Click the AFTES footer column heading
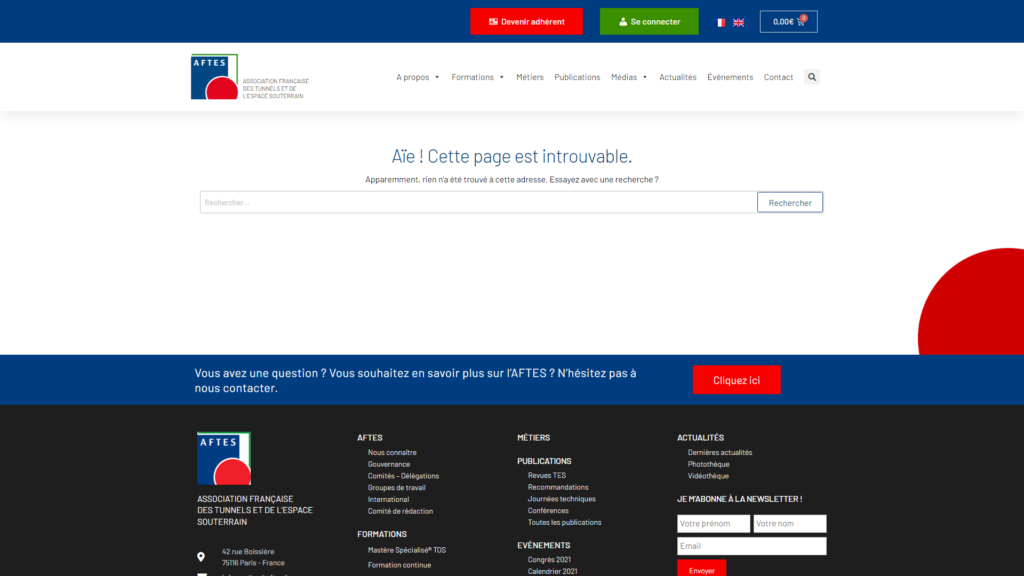This screenshot has width=1024, height=576. tap(370, 438)
